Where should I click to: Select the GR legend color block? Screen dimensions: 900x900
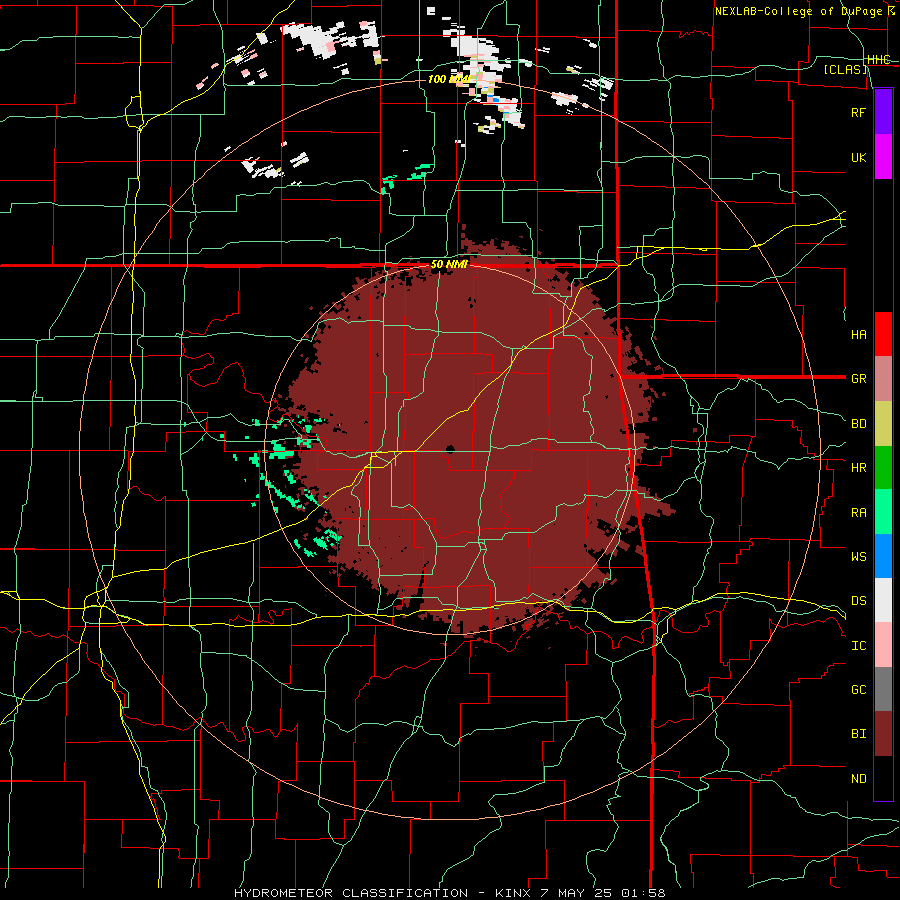(883, 379)
